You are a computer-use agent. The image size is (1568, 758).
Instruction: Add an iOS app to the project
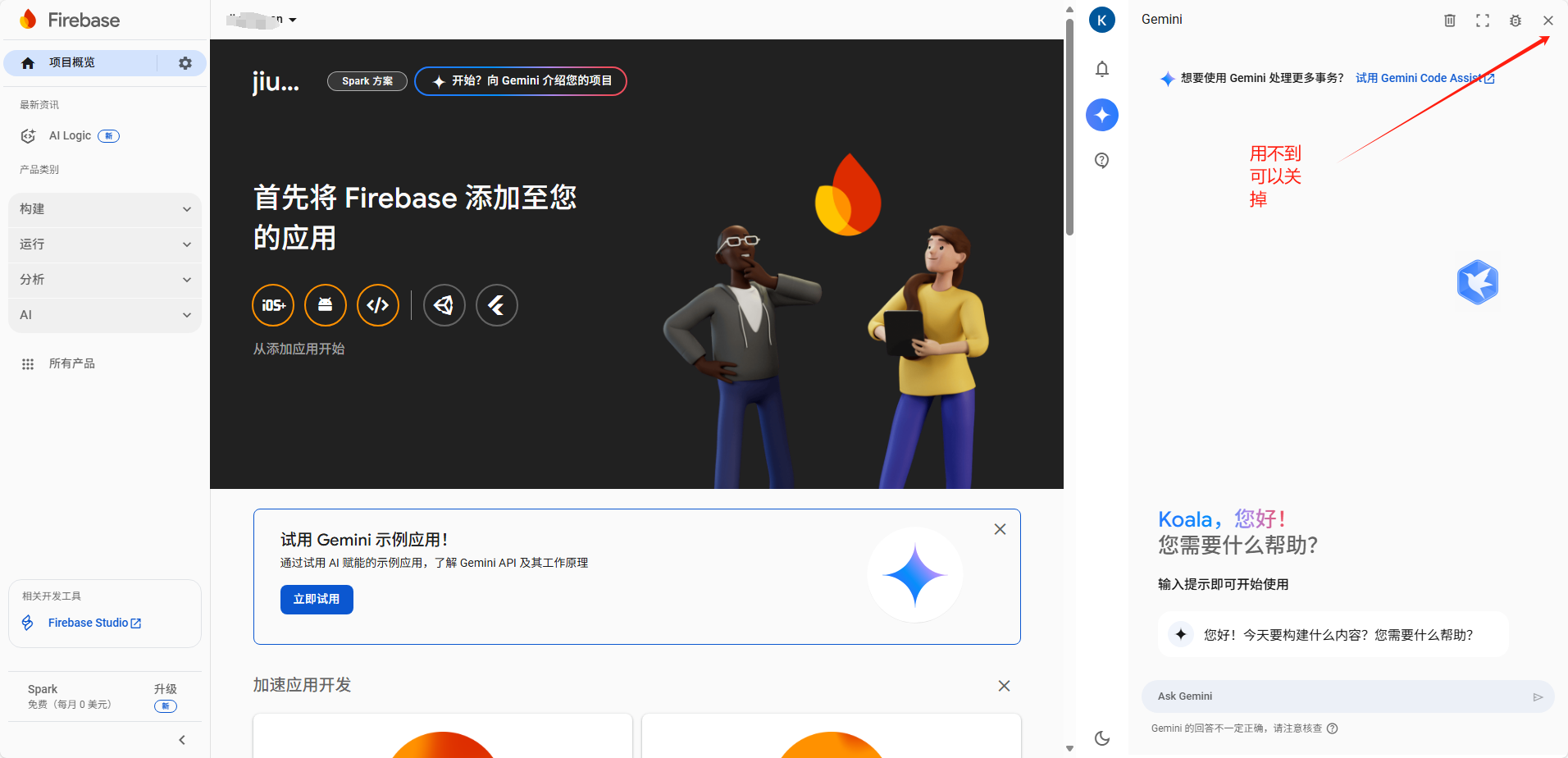click(273, 305)
